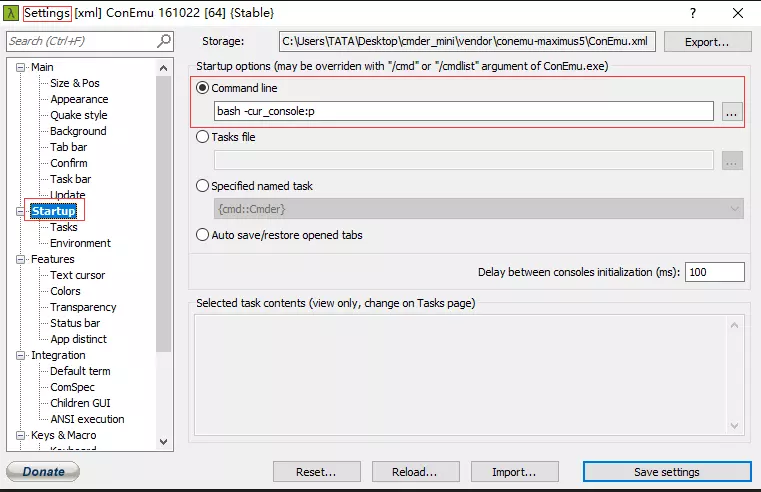Browse for command line using ellipsis button
Image resolution: width=761 pixels, height=492 pixels.
[732, 112]
